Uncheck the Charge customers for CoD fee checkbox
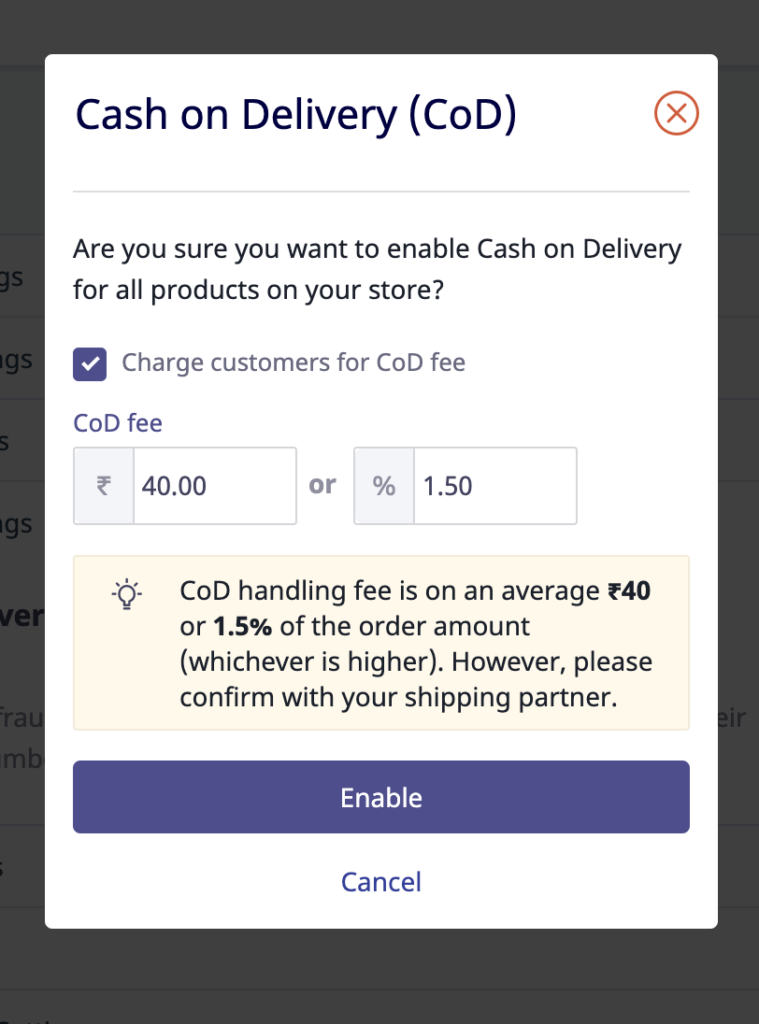759x1024 pixels. (90, 364)
